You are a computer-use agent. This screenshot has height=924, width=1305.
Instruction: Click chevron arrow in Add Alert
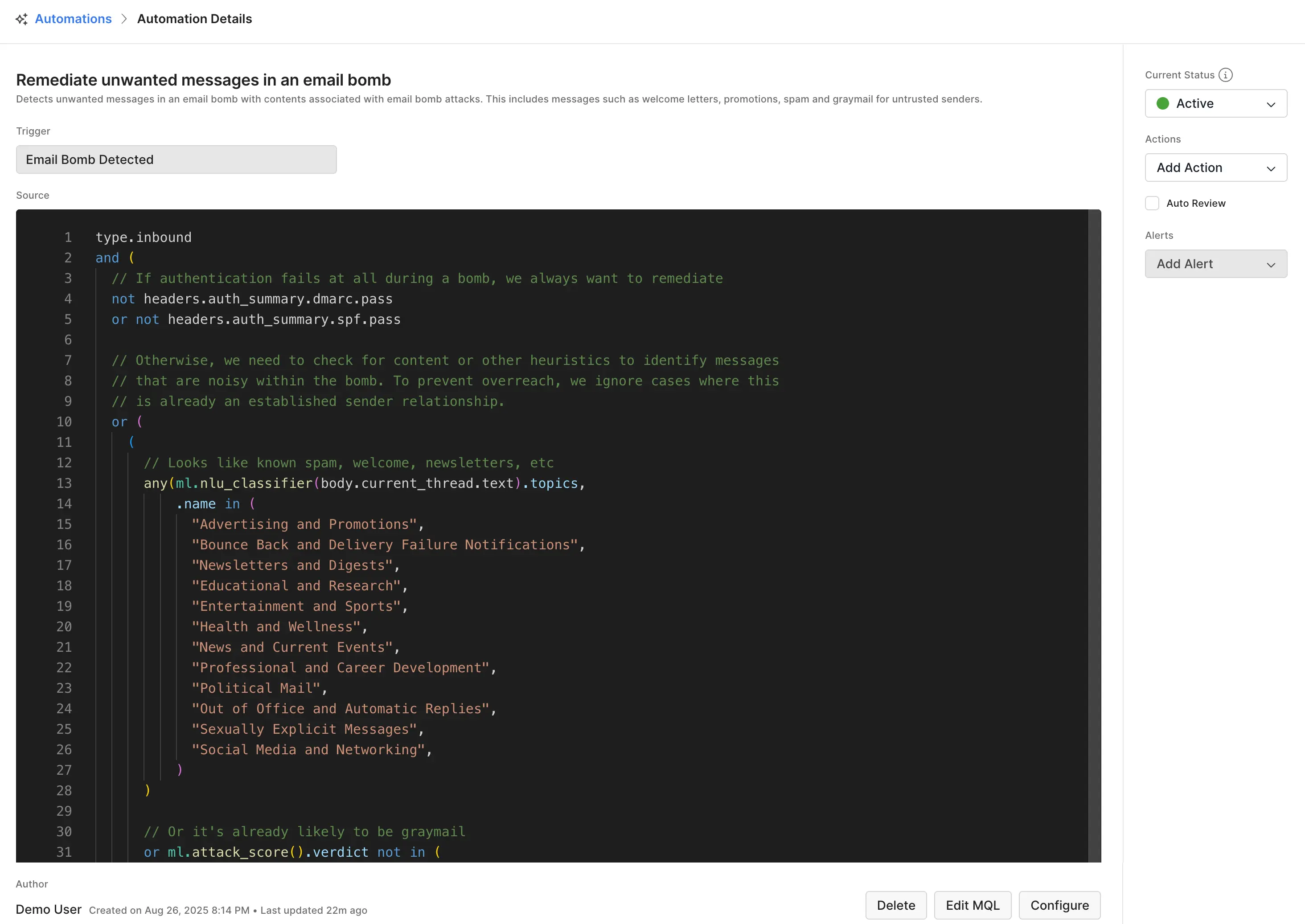pos(1270,265)
